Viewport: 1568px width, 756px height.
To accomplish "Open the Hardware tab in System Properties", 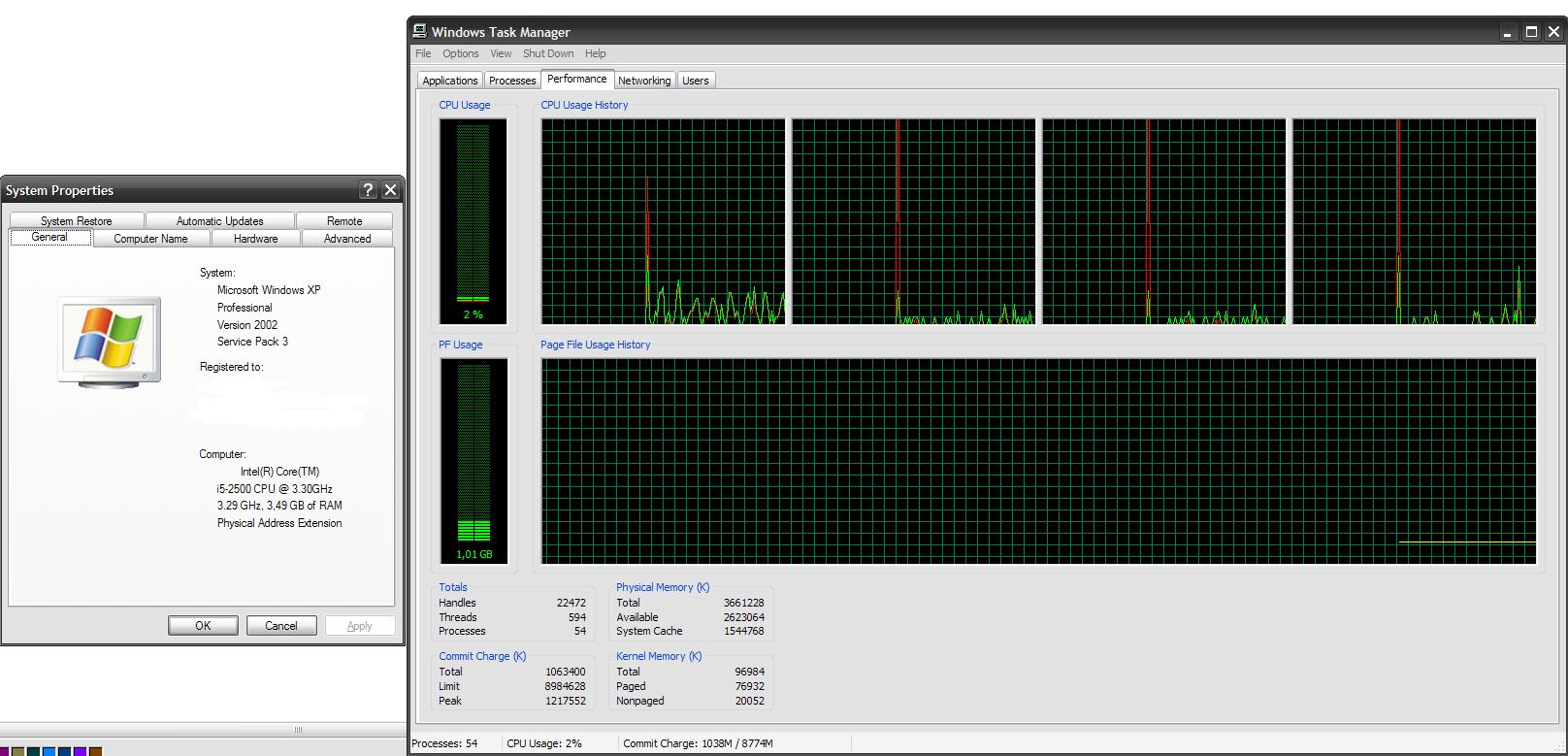I will pyautogui.click(x=255, y=239).
